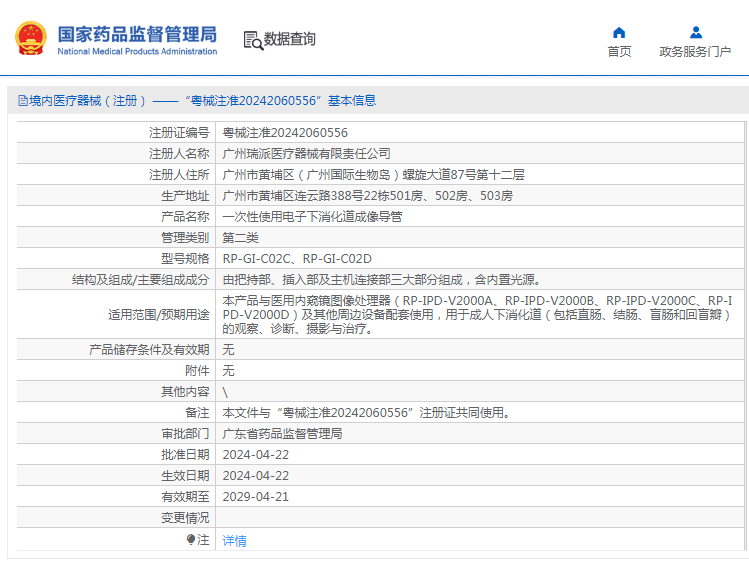Screen dimensions: 749x564
Task: Click product name 一次性使用电子下消化道成像导管
Action: [x=312, y=217]
